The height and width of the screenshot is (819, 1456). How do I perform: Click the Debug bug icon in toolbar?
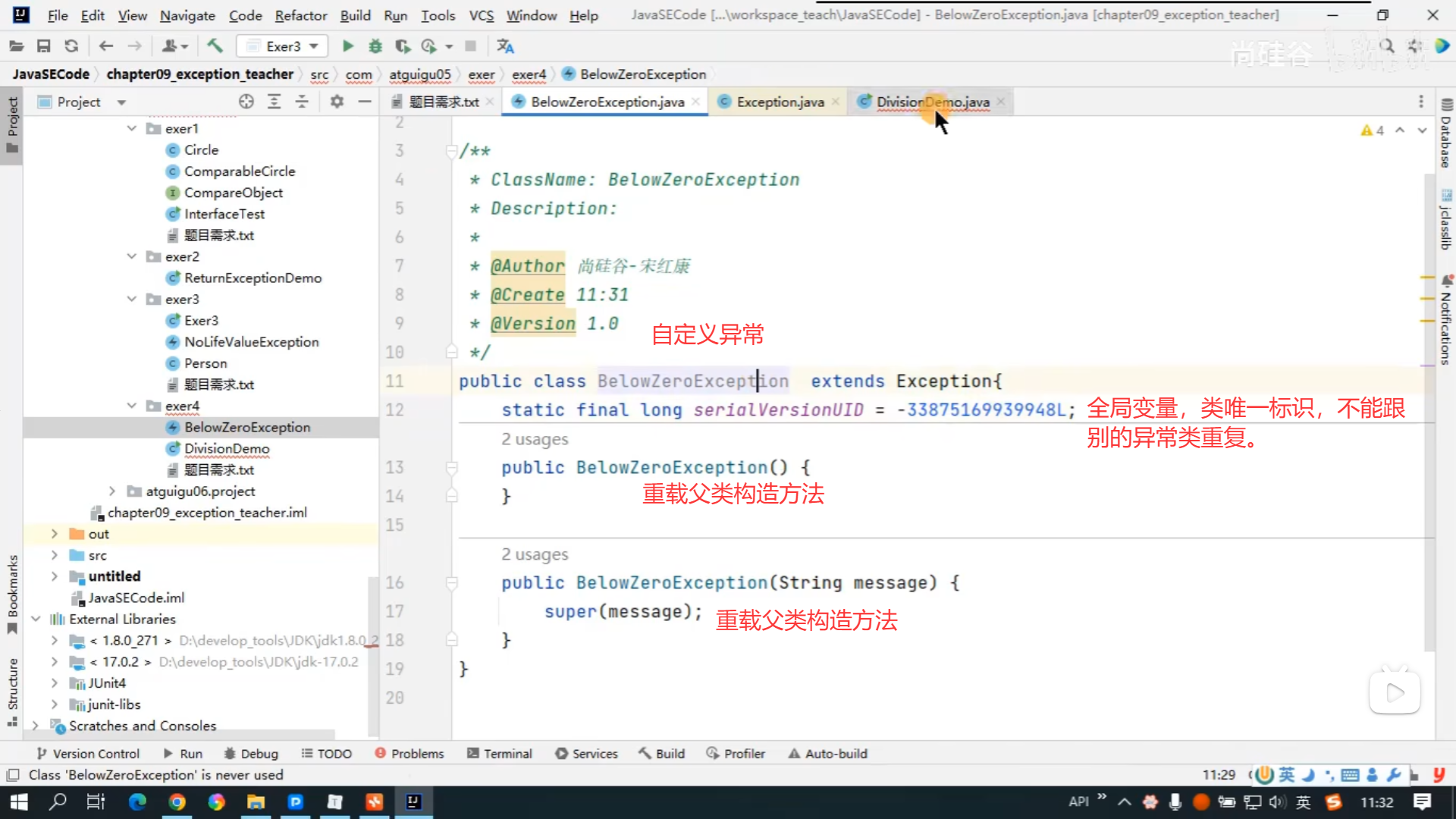click(375, 46)
